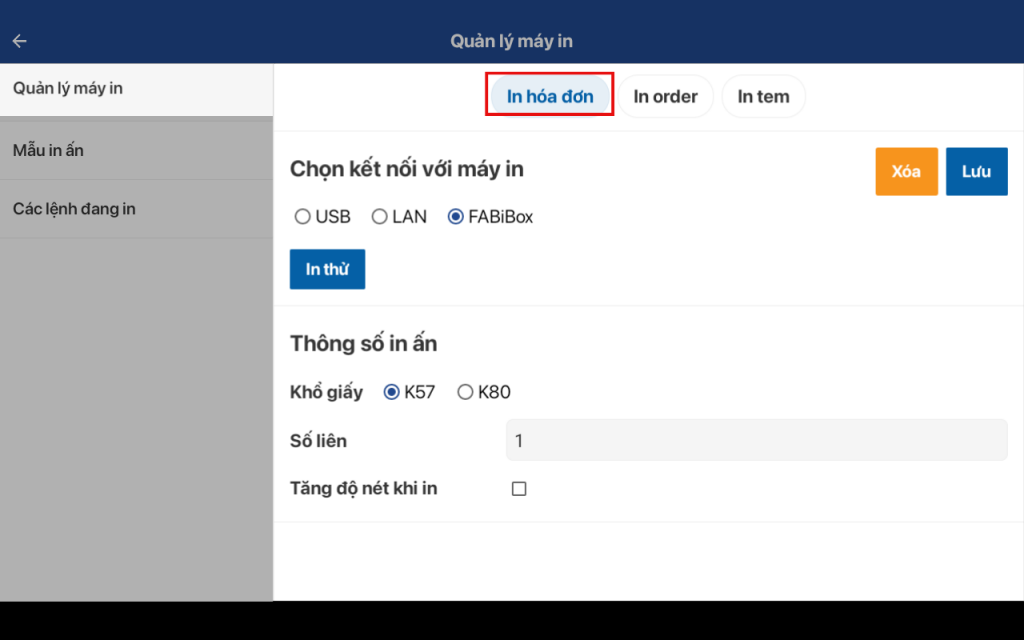The width and height of the screenshot is (1024, 640).
Task: Pick the K80 paper size
Action: click(465, 392)
